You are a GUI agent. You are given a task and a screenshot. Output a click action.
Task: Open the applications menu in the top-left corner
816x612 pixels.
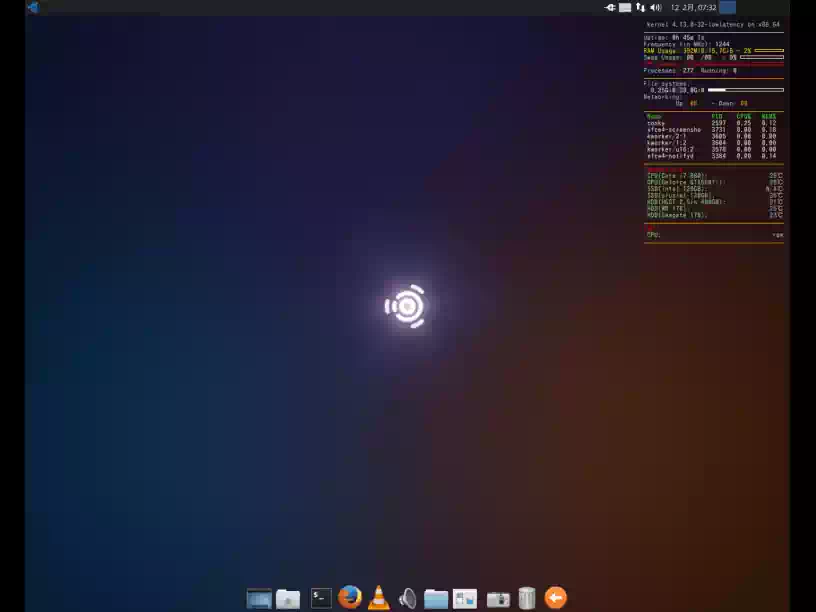coord(33,7)
